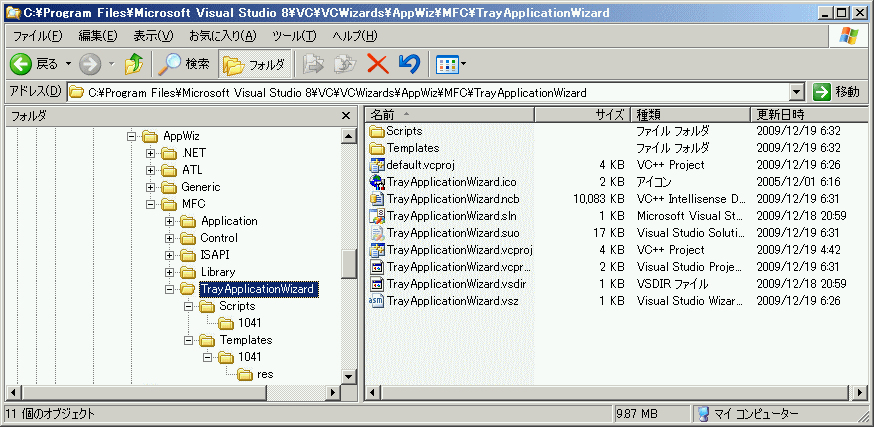This screenshot has width=874, height=427.
Task: Click the Move To folder toolbar icon
Action: click(313, 65)
